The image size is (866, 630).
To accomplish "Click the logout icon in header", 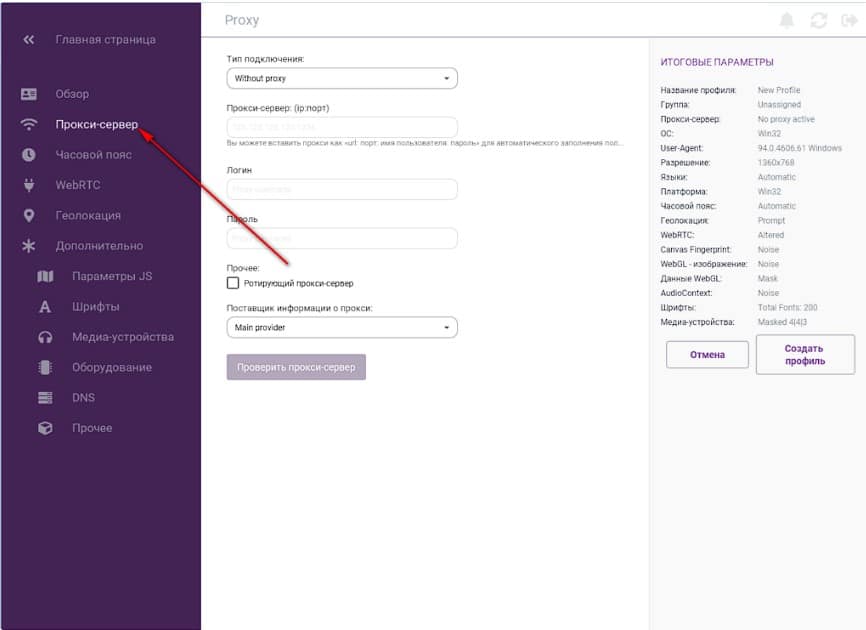I will 848,21.
